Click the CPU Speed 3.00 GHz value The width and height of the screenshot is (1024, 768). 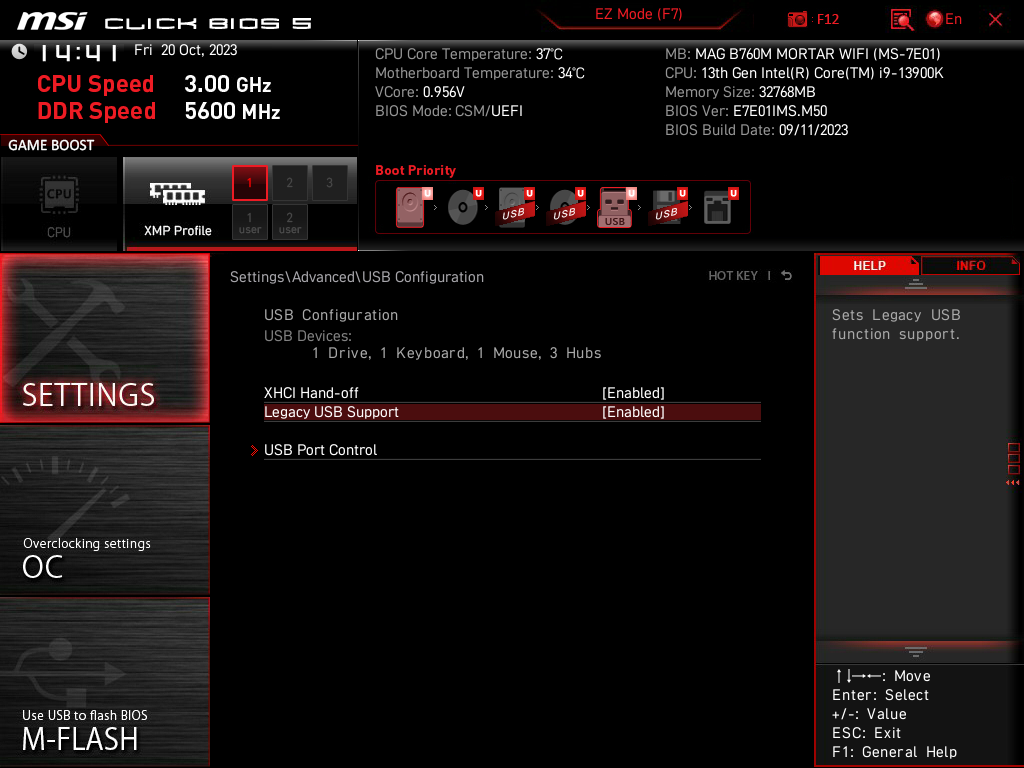click(227, 84)
